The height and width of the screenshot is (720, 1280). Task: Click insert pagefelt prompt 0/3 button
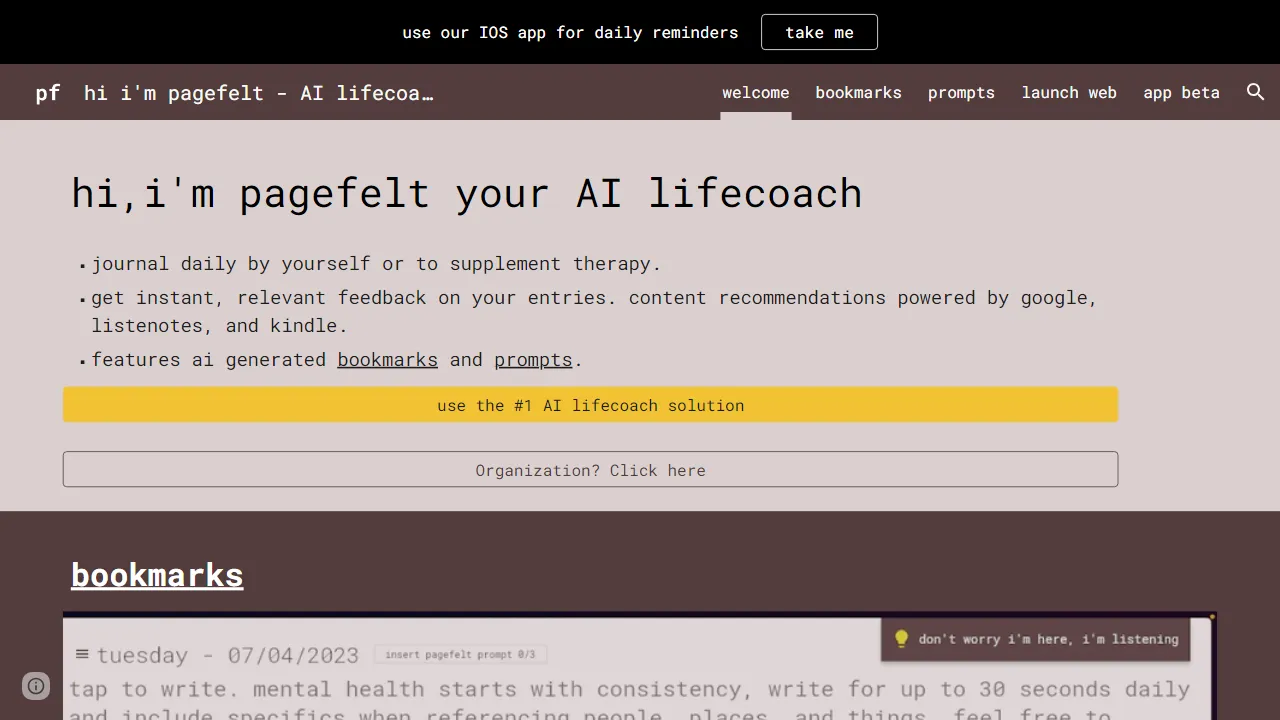pyautogui.click(x=460, y=655)
